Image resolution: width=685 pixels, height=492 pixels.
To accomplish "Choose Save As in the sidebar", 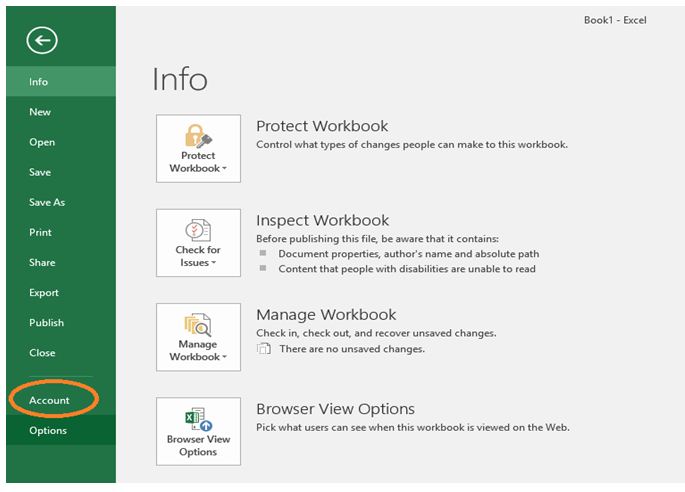I will pyautogui.click(x=47, y=202).
